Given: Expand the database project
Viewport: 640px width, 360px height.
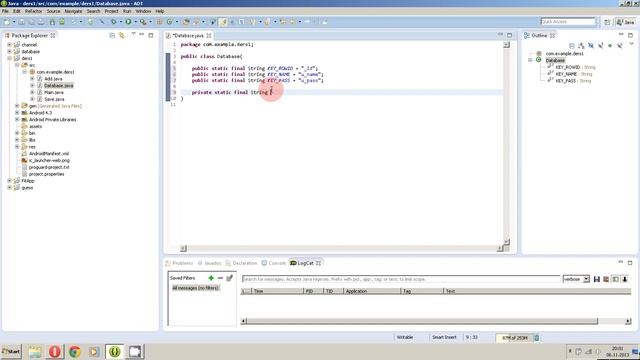Looking at the screenshot, I should [9, 51].
